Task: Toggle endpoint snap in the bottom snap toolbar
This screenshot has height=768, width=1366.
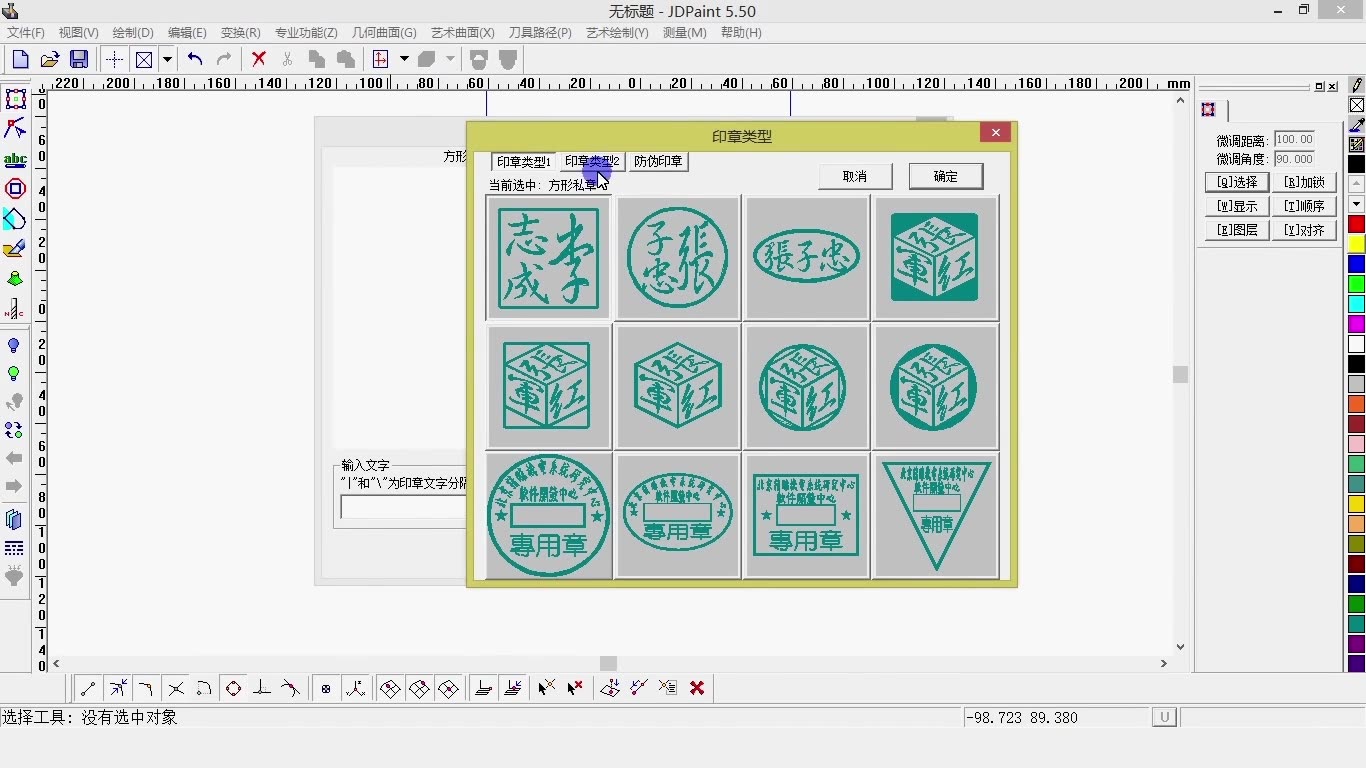Action: 87,688
